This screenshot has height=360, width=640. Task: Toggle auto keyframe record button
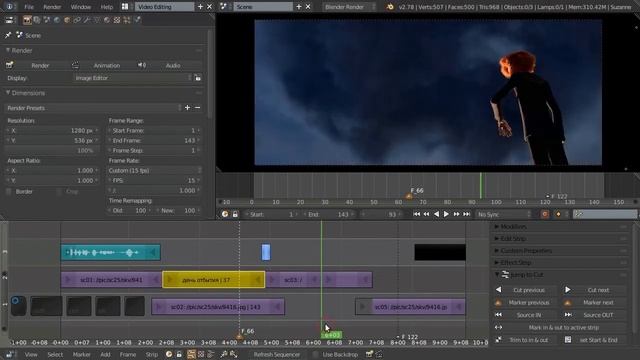544,214
